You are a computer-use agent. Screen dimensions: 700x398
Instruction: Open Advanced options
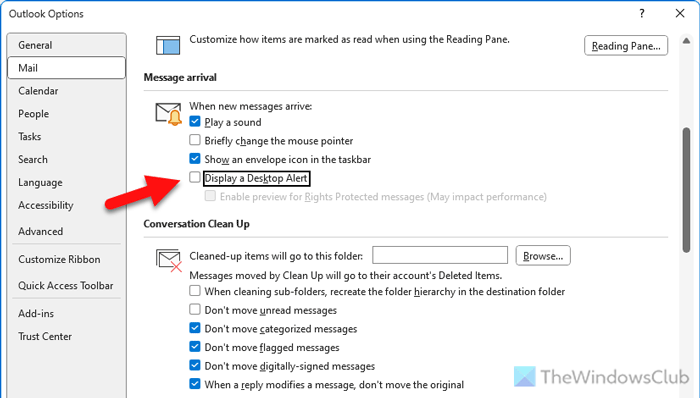[x=67, y=232]
